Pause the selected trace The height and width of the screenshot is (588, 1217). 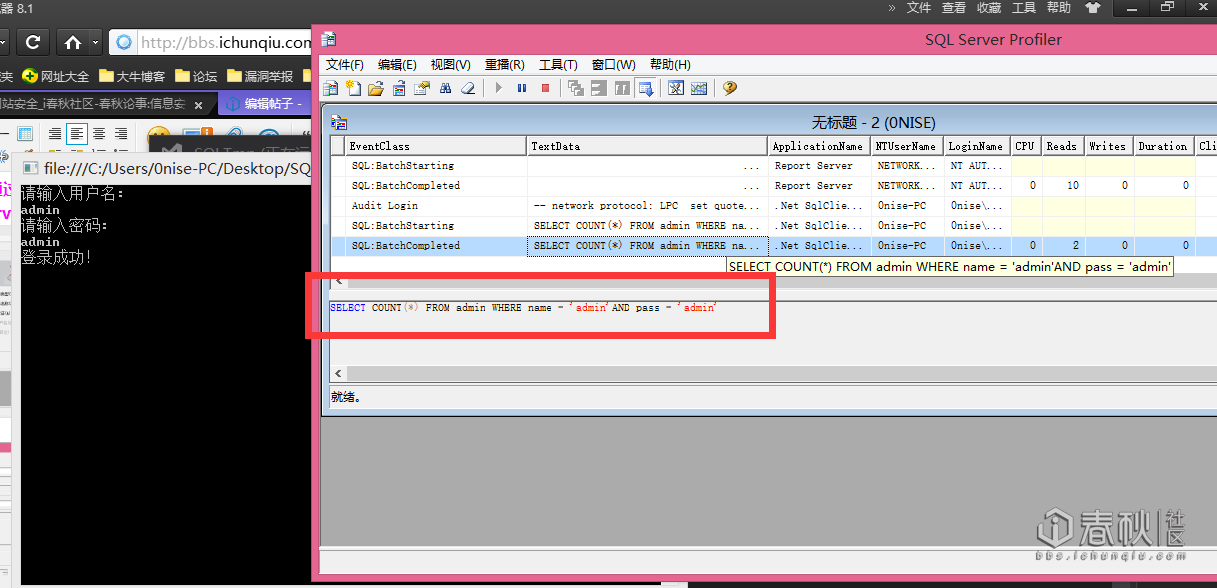(x=522, y=88)
